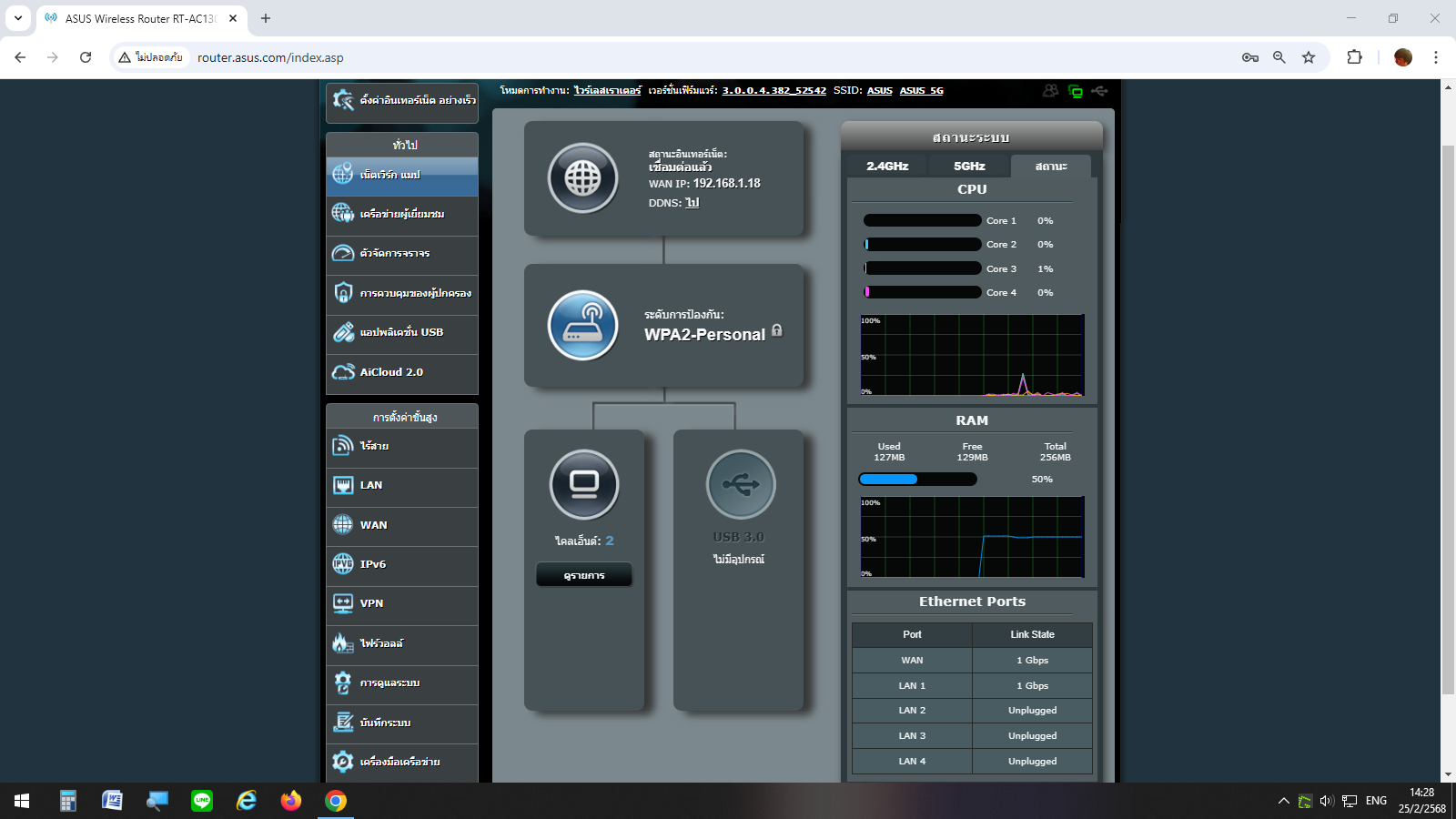The width and height of the screenshot is (1456, 819).
Task: Click the USB 3.0 device icon
Action: (740, 484)
